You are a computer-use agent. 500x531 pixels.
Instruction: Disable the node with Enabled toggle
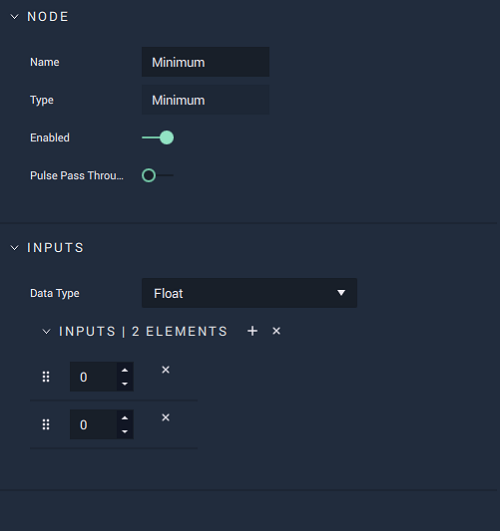coord(158,137)
